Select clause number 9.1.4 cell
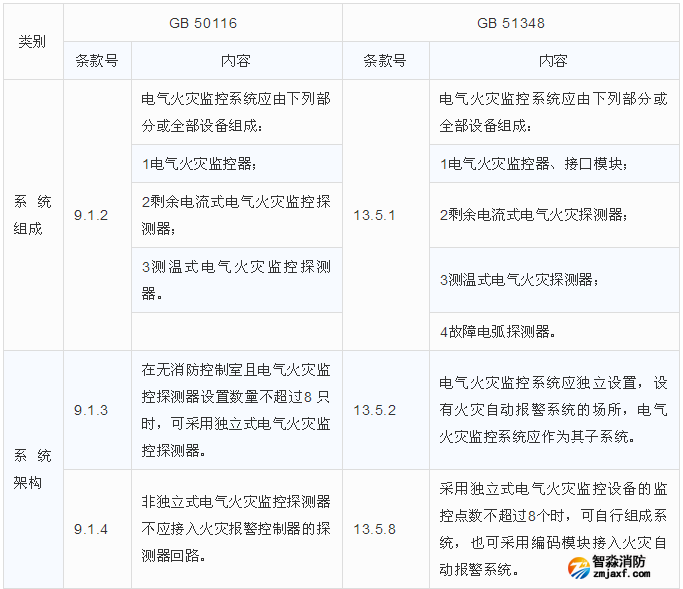 [97, 528]
